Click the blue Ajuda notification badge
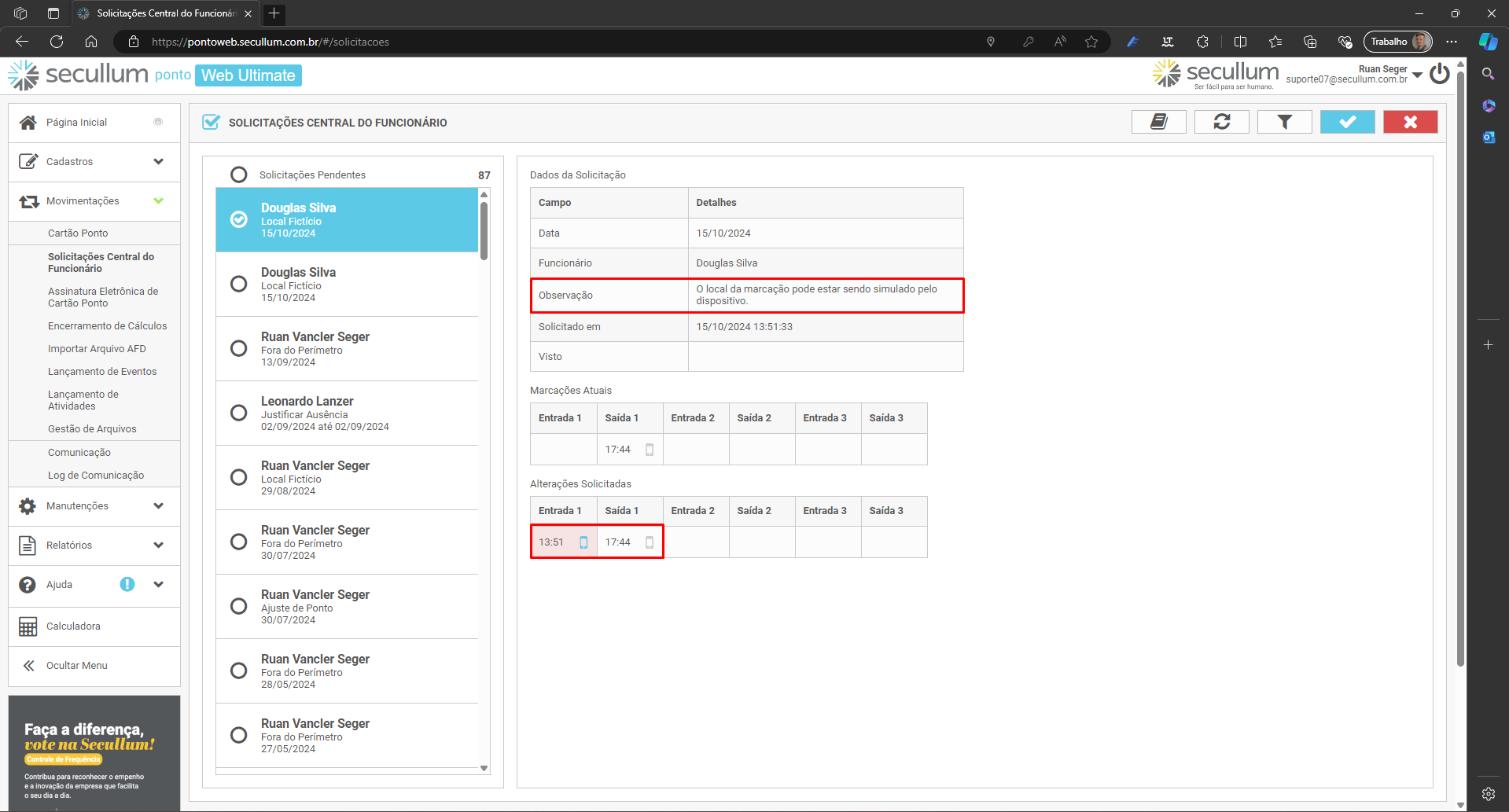 pyautogui.click(x=127, y=584)
